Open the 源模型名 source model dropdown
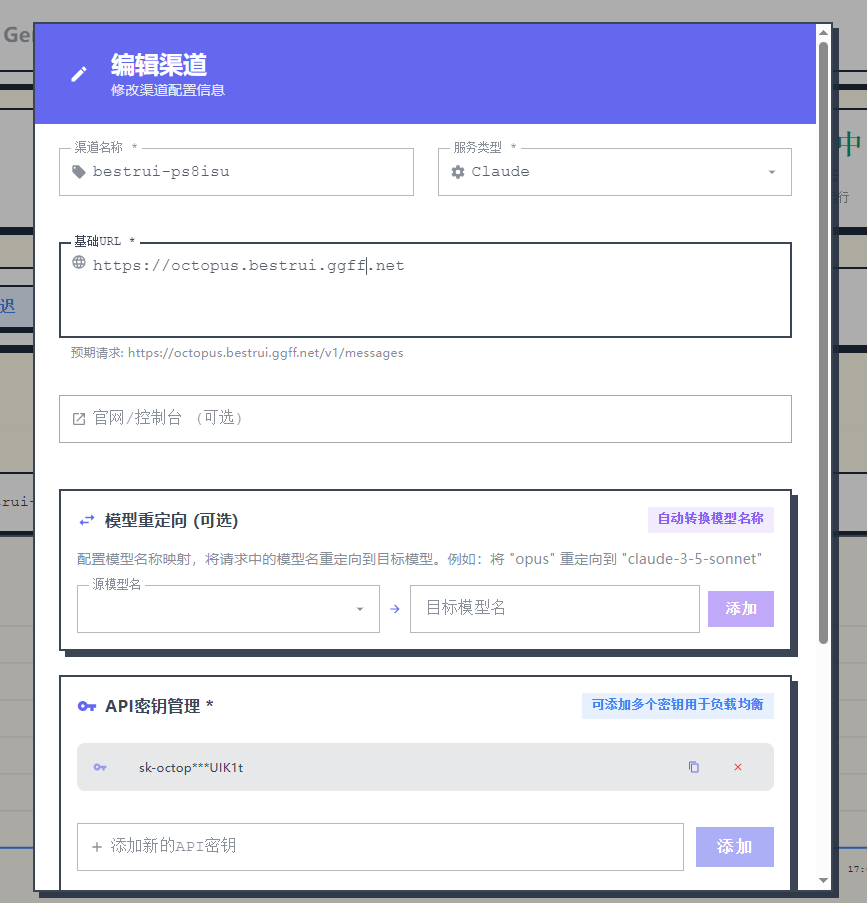 pyautogui.click(x=228, y=609)
